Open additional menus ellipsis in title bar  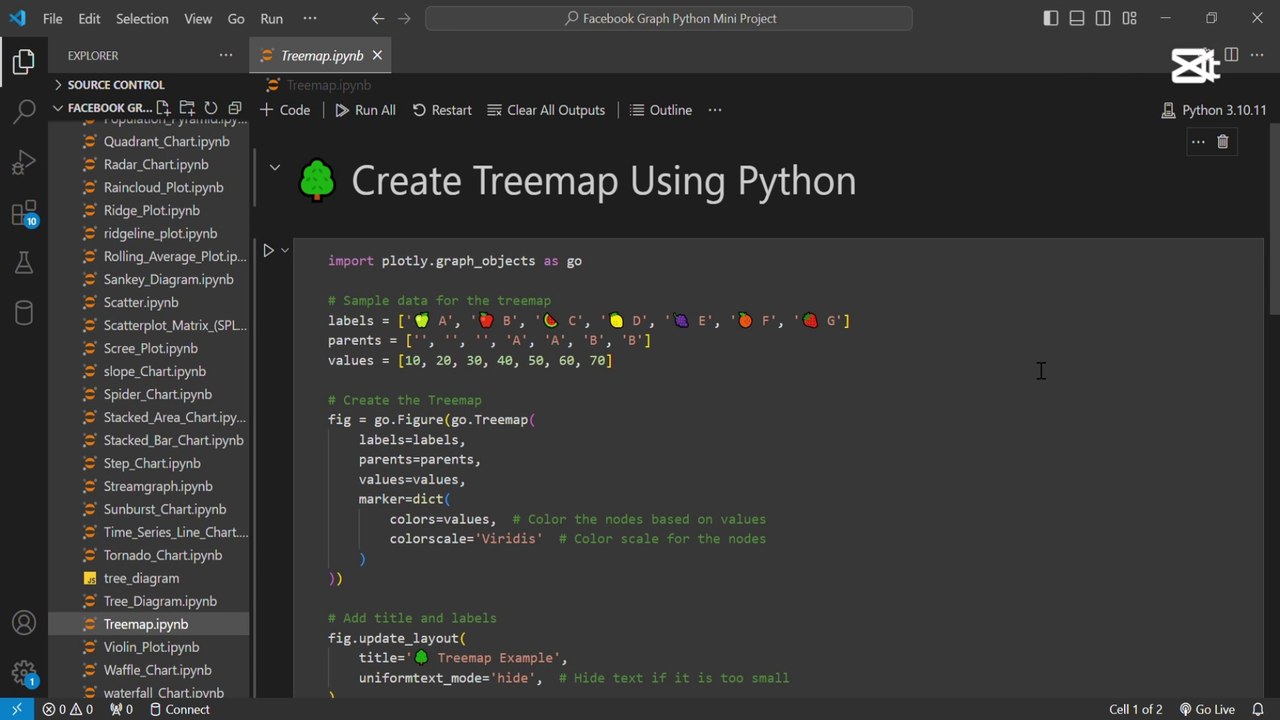click(x=310, y=18)
